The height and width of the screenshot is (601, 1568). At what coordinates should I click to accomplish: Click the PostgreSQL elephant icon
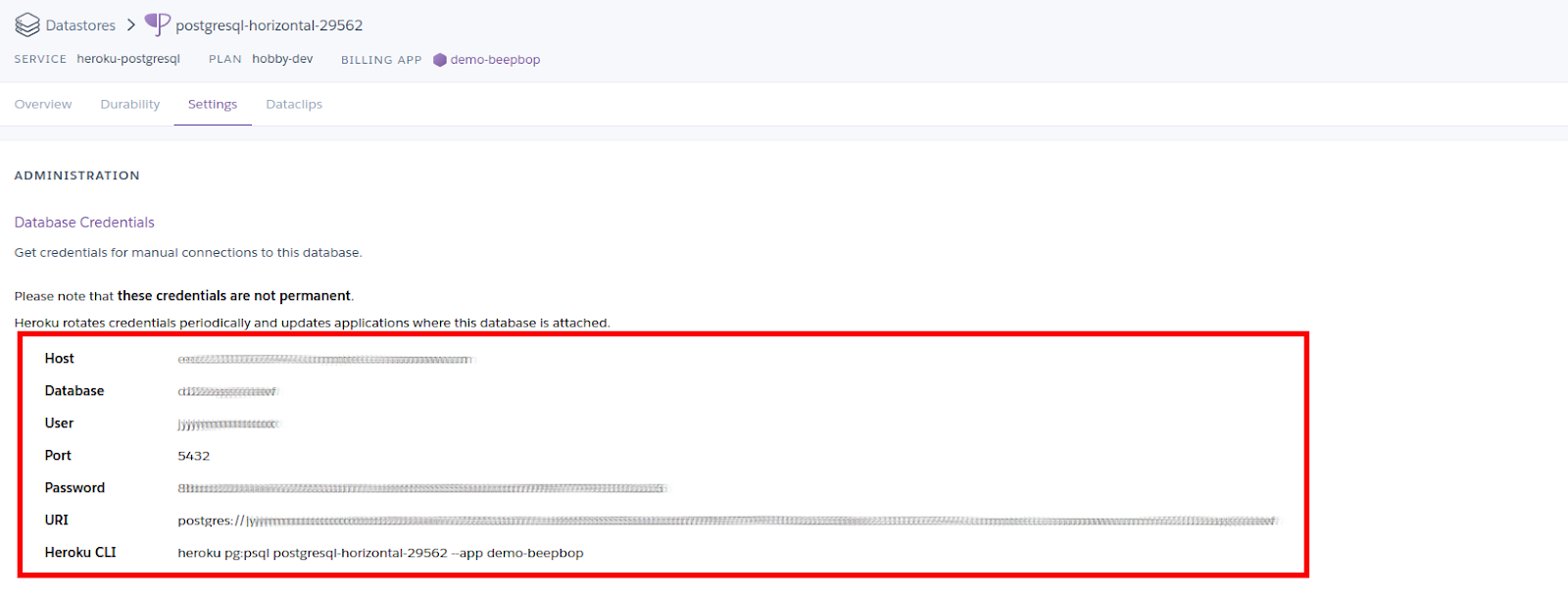coord(157,24)
